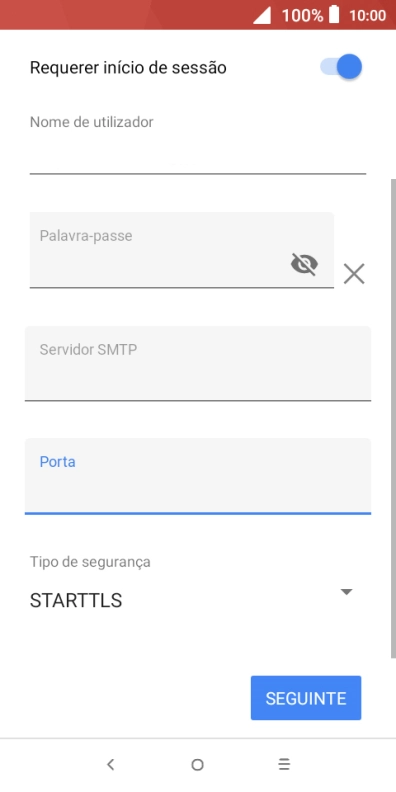
Task: Clear the password with the X icon
Action: tap(354, 274)
